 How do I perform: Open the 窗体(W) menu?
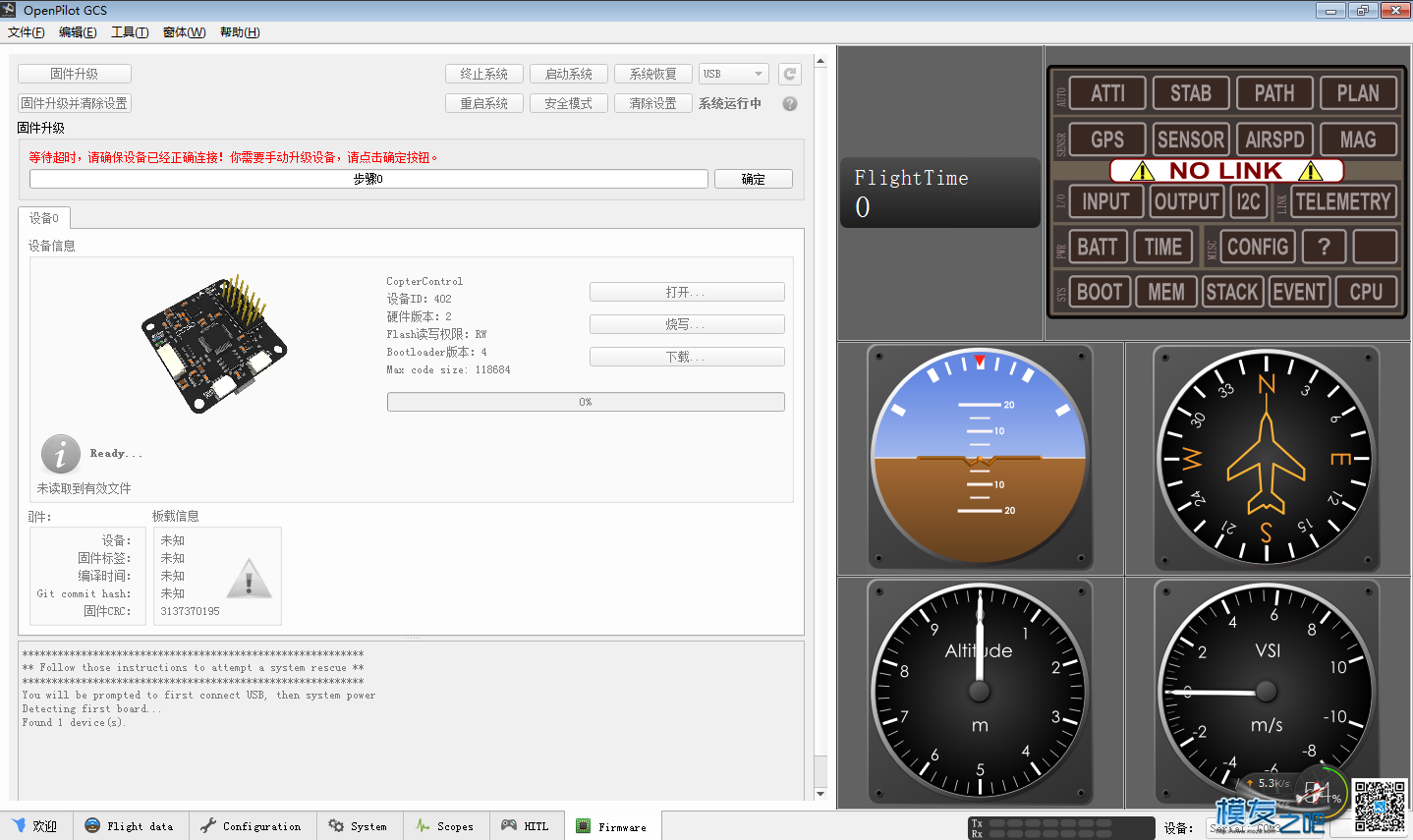(184, 32)
